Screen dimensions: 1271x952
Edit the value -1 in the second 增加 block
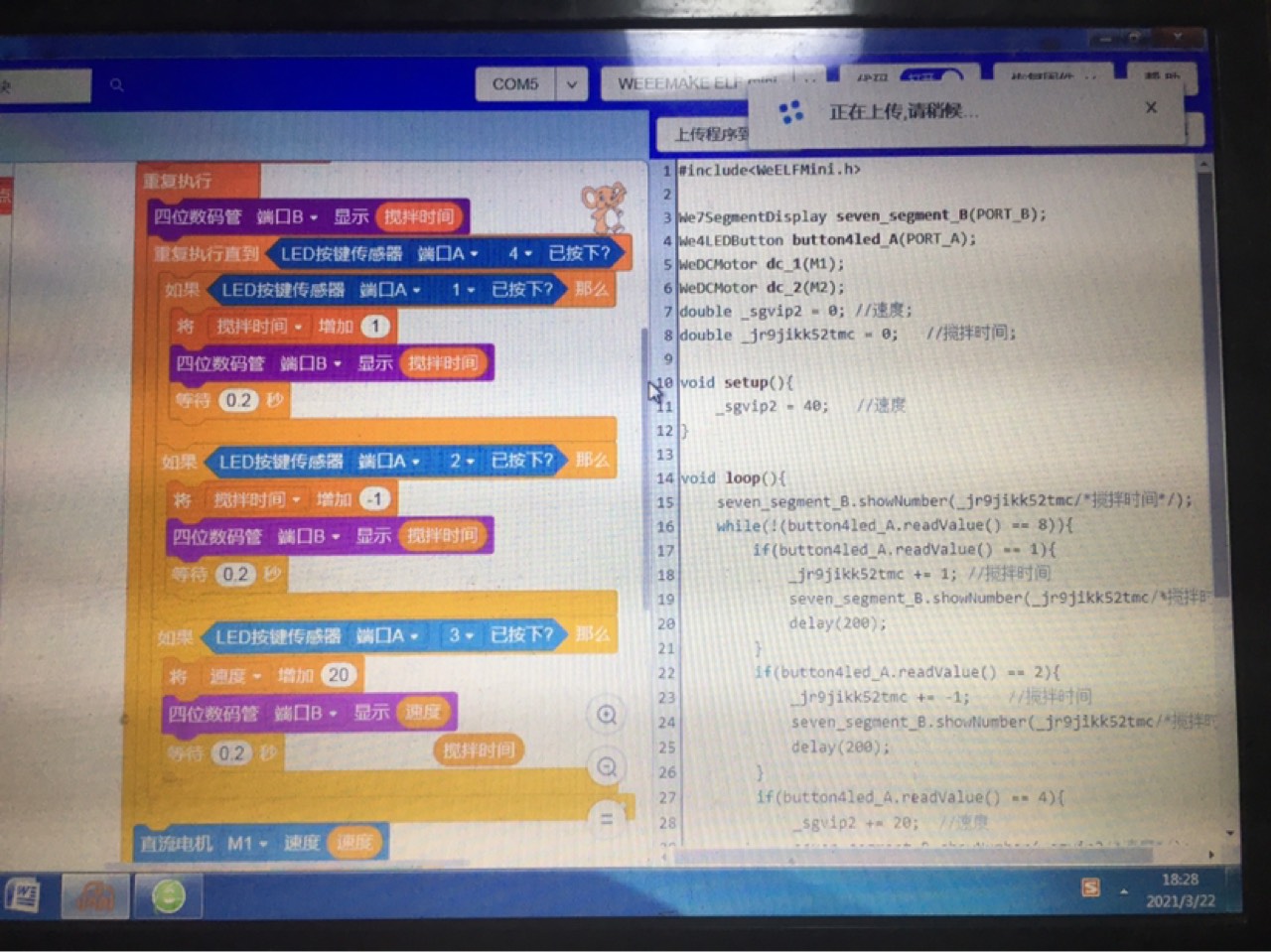click(x=374, y=498)
